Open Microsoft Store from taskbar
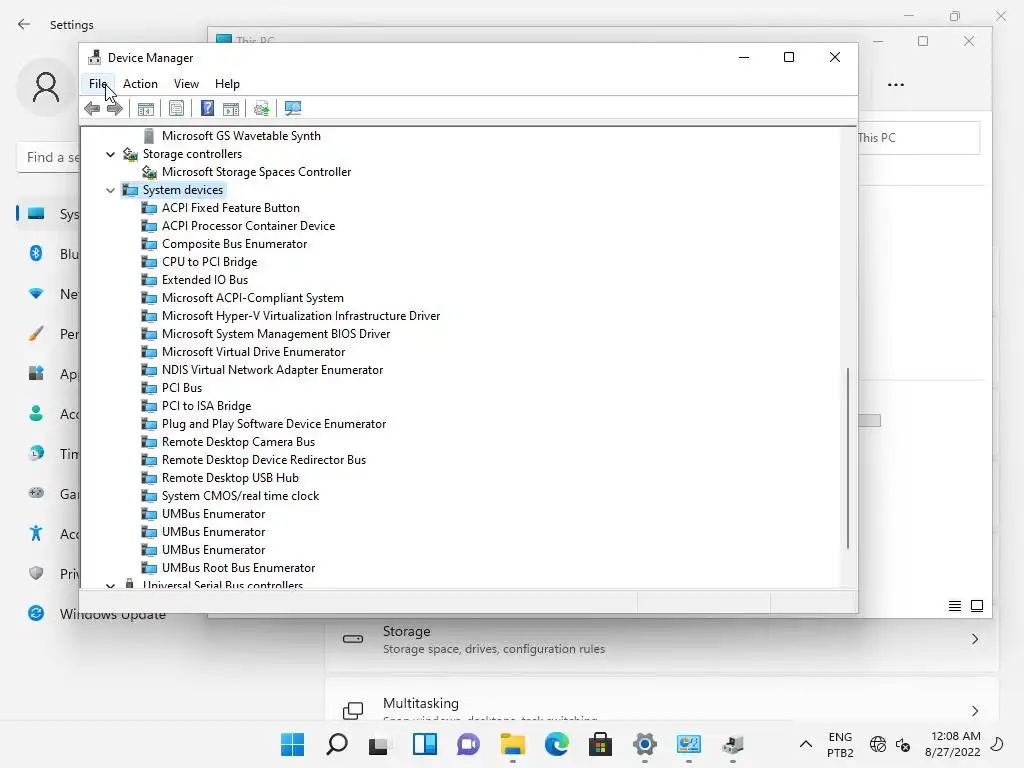The image size is (1024, 768). [x=600, y=744]
